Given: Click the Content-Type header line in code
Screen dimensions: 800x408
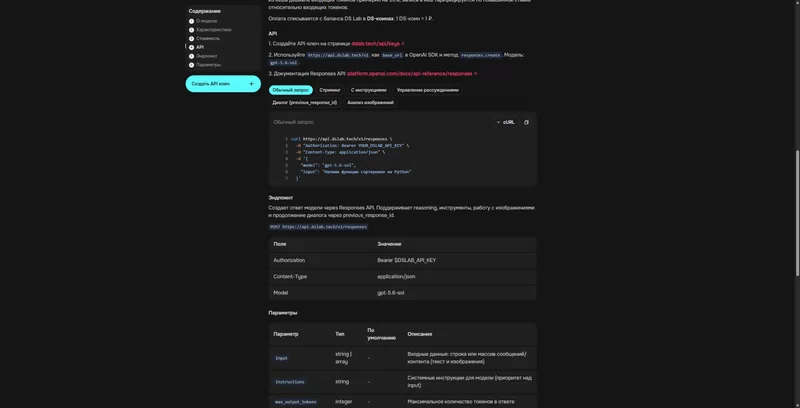Looking at the screenshot, I should coord(340,152).
